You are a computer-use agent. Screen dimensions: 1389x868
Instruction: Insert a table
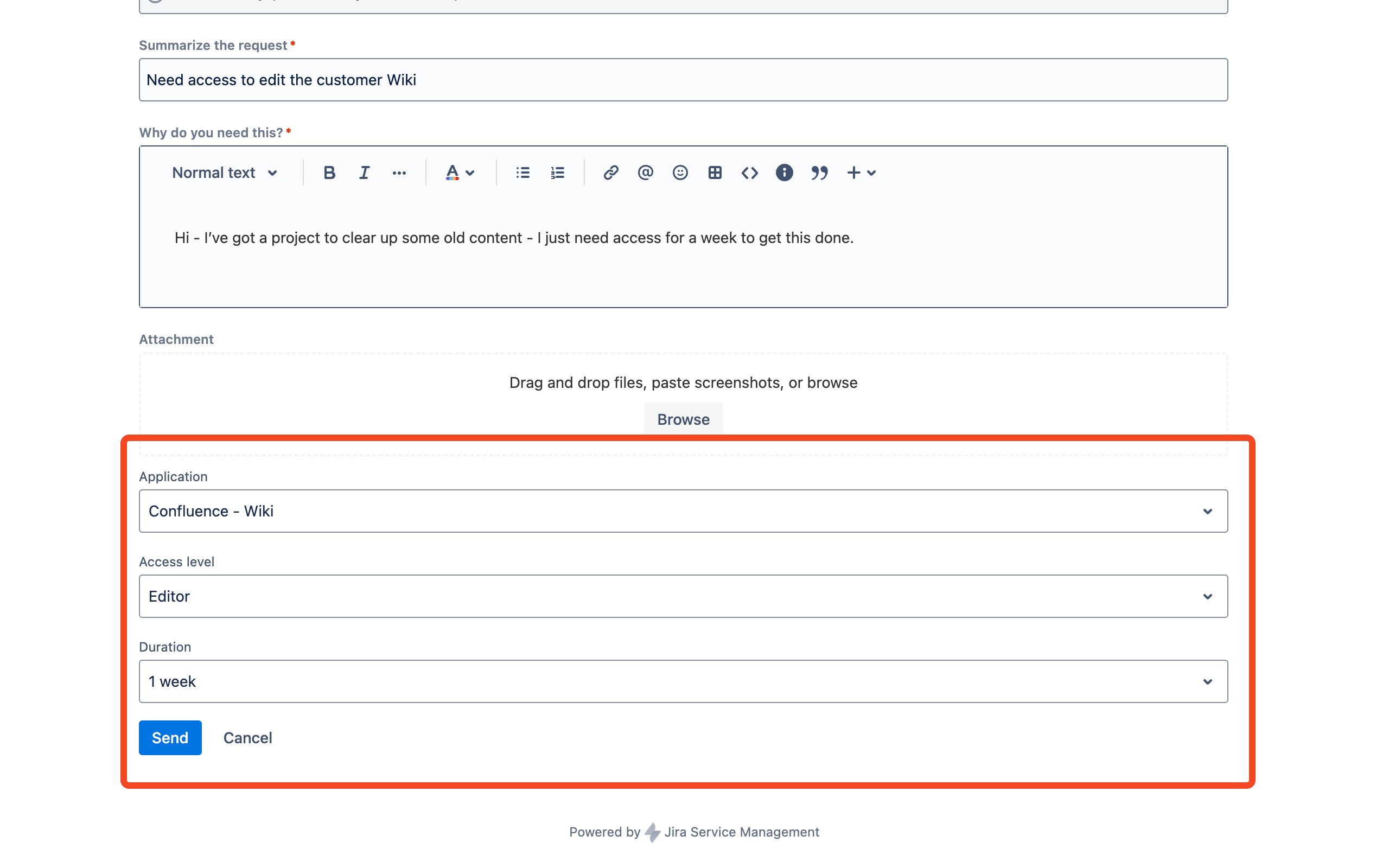[x=715, y=173]
